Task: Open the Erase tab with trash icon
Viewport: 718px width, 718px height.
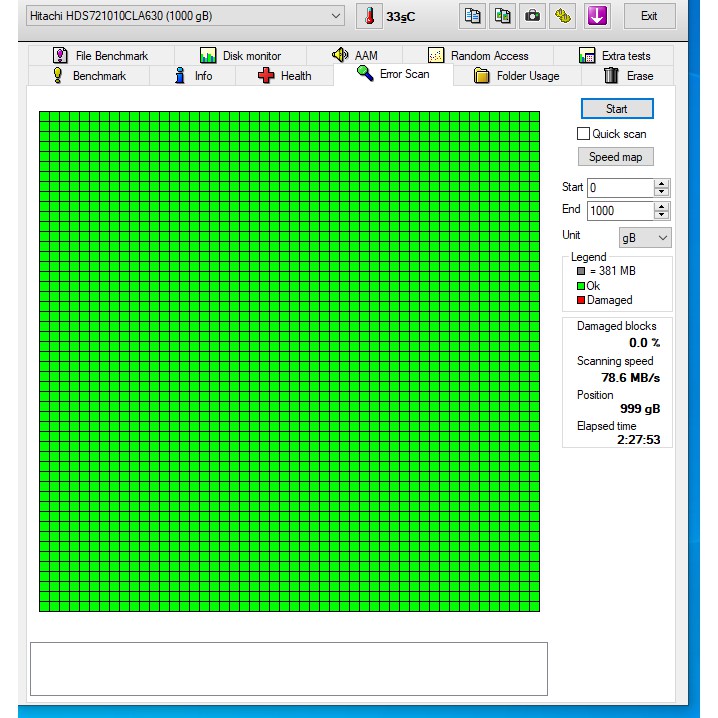Action: pos(628,76)
